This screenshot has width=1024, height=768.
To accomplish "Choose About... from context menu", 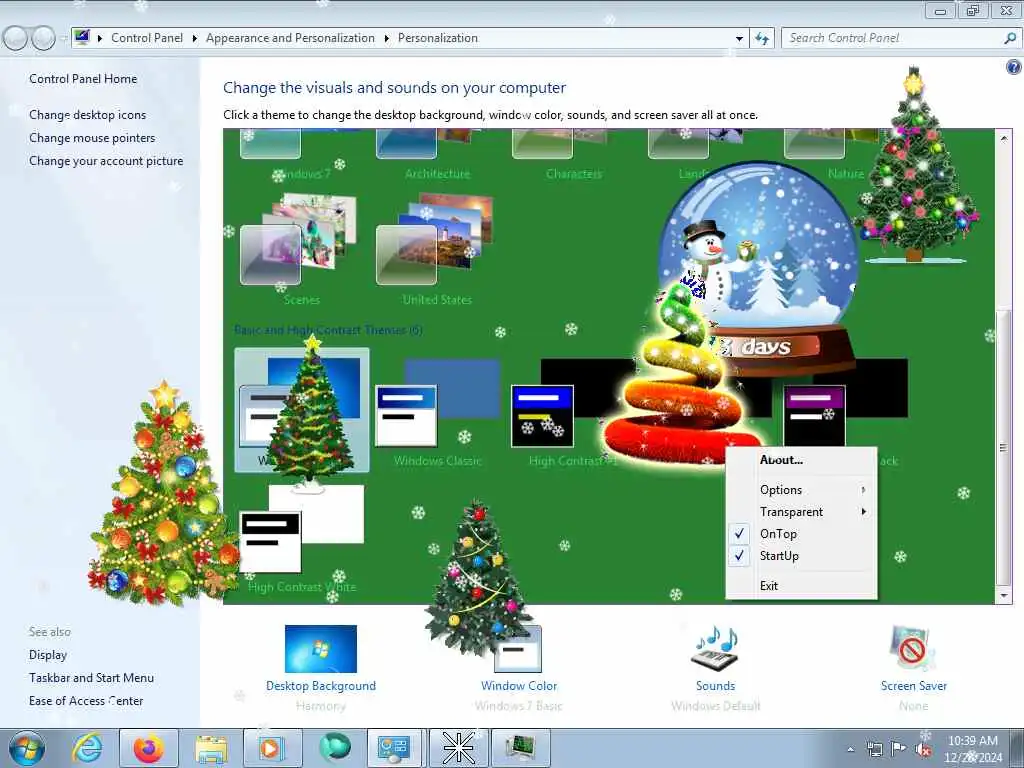I will pos(801,460).
